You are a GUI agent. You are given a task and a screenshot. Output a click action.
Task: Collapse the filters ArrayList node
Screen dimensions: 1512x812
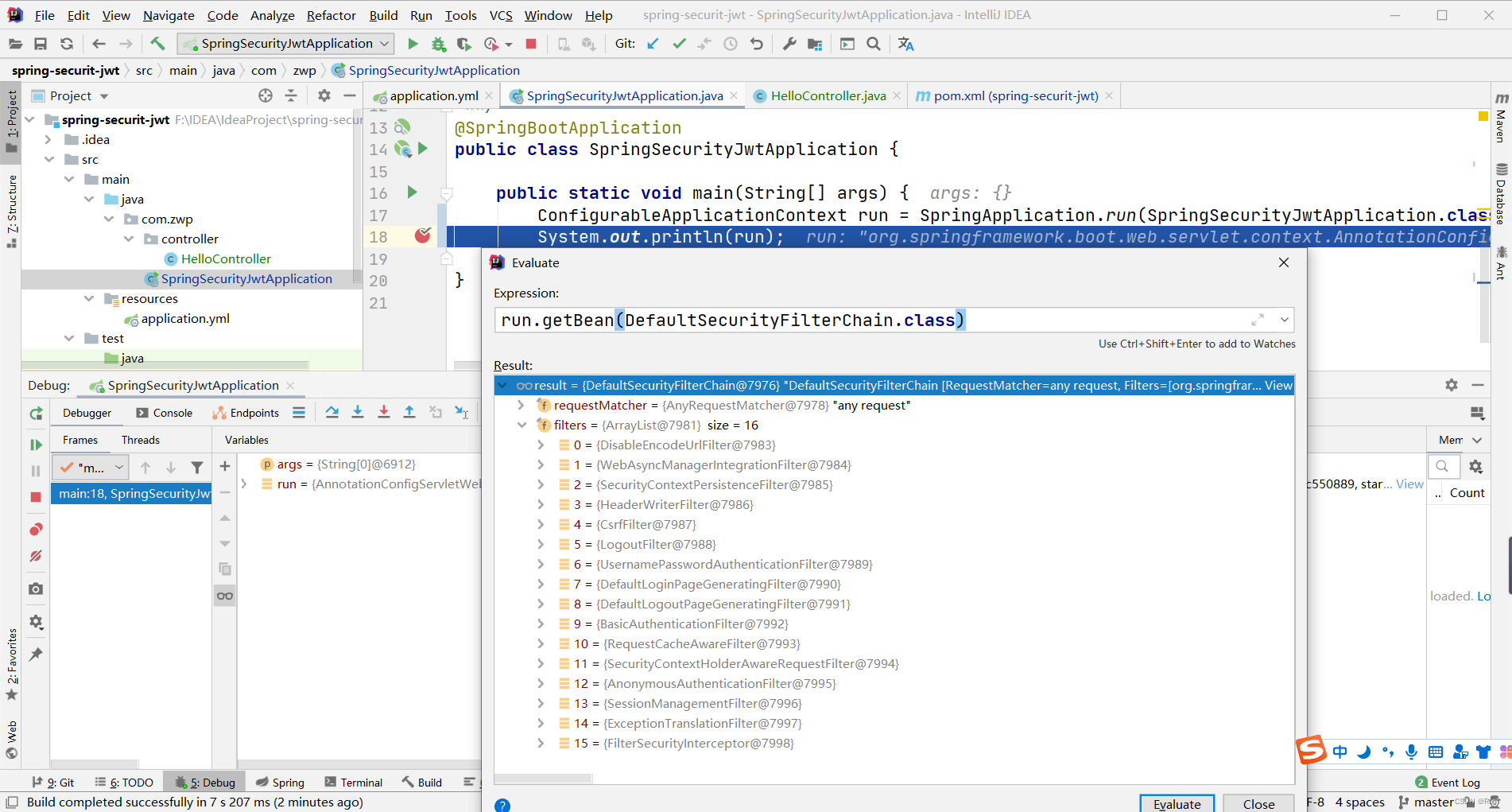(x=521, y=425)
